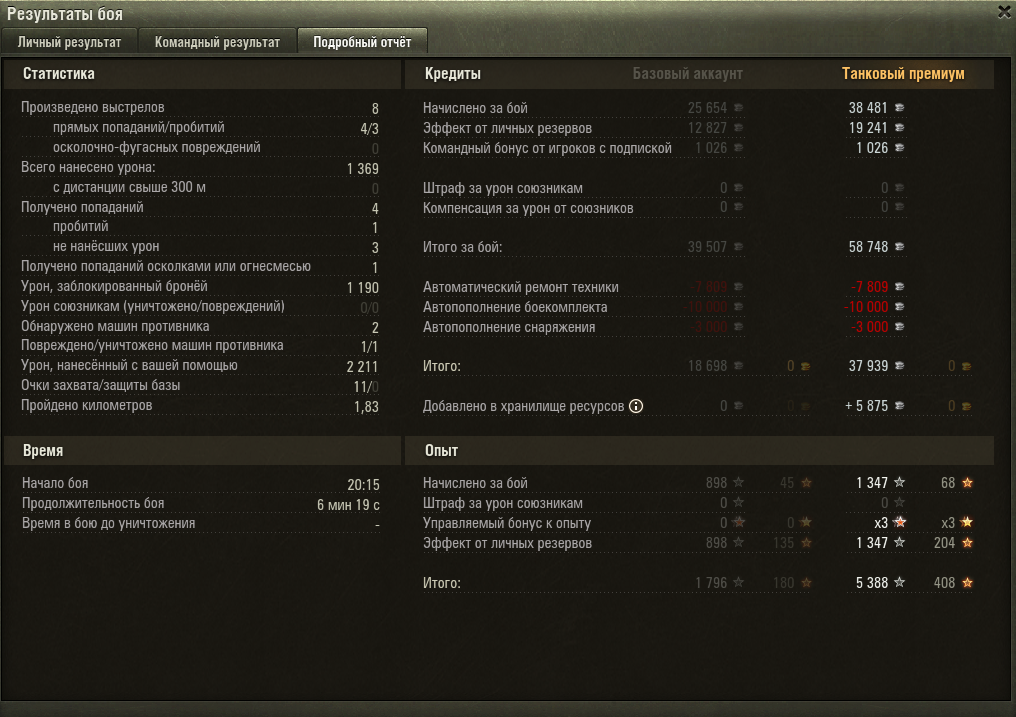Click info icon next to Добавлено в хранилище ресурсов
The width and height of the screenshot is (1016, 717).
636,406
